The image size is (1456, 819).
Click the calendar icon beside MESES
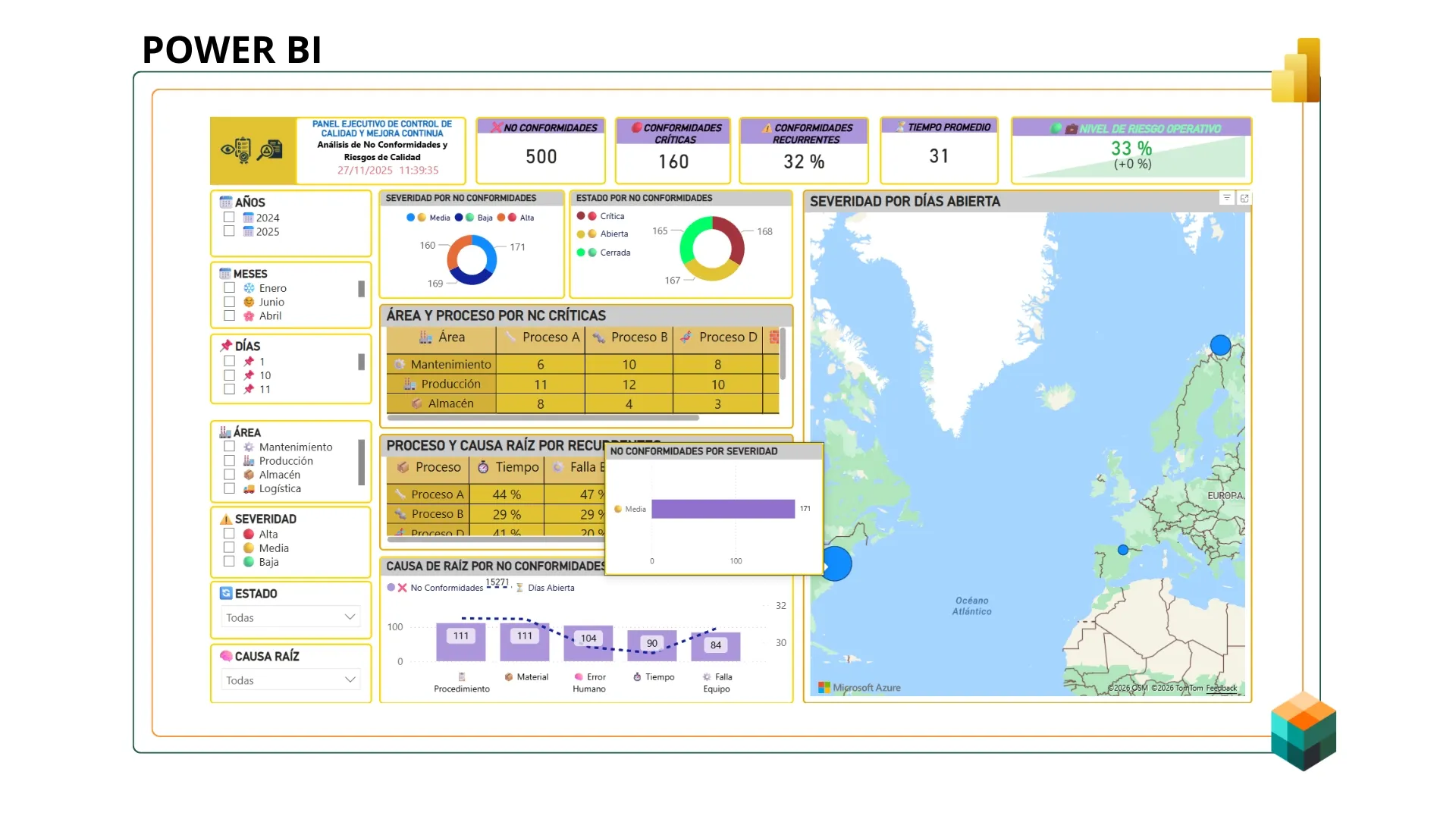click(225, 274)
